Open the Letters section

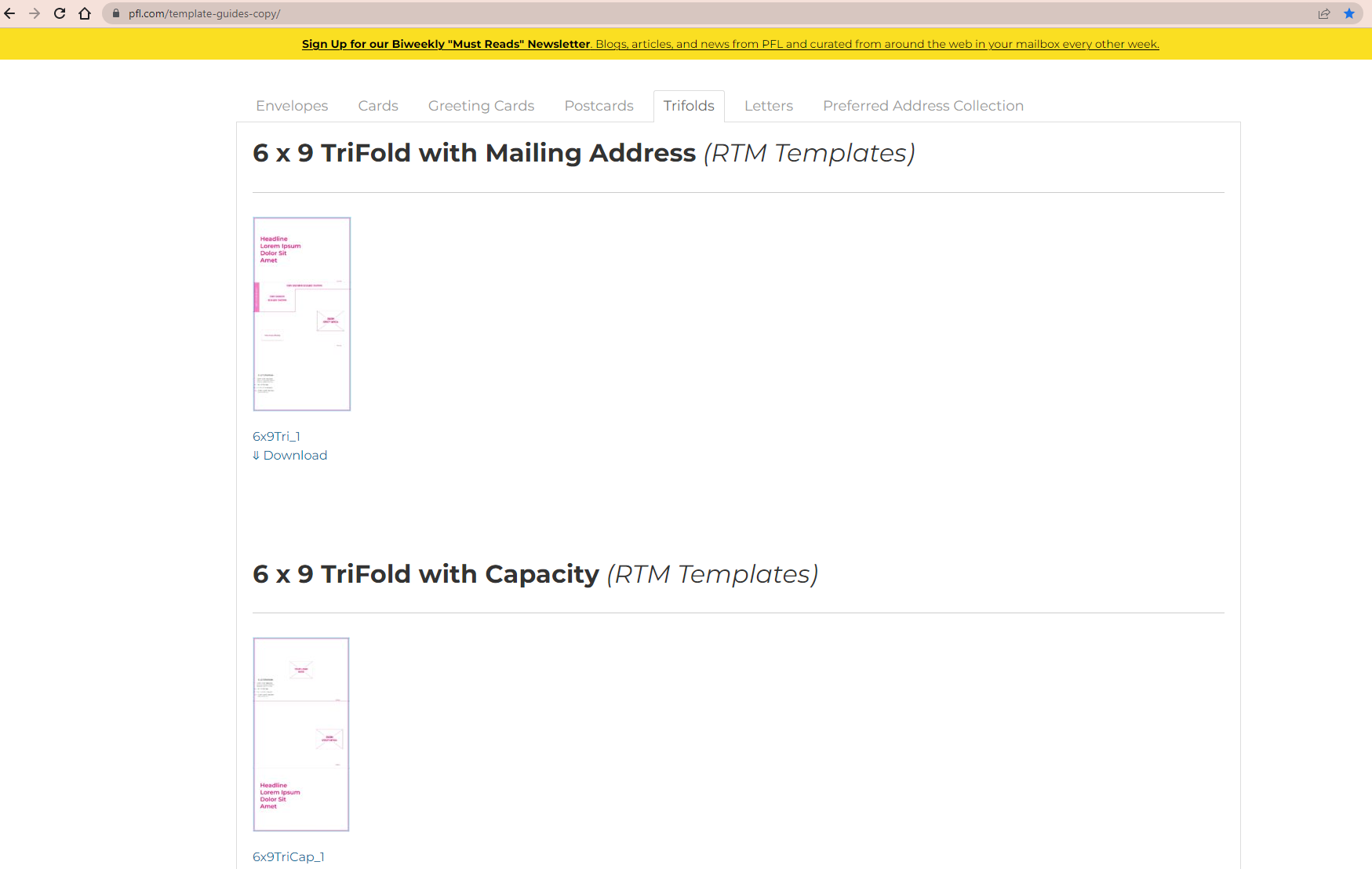[x=768, y=105]
